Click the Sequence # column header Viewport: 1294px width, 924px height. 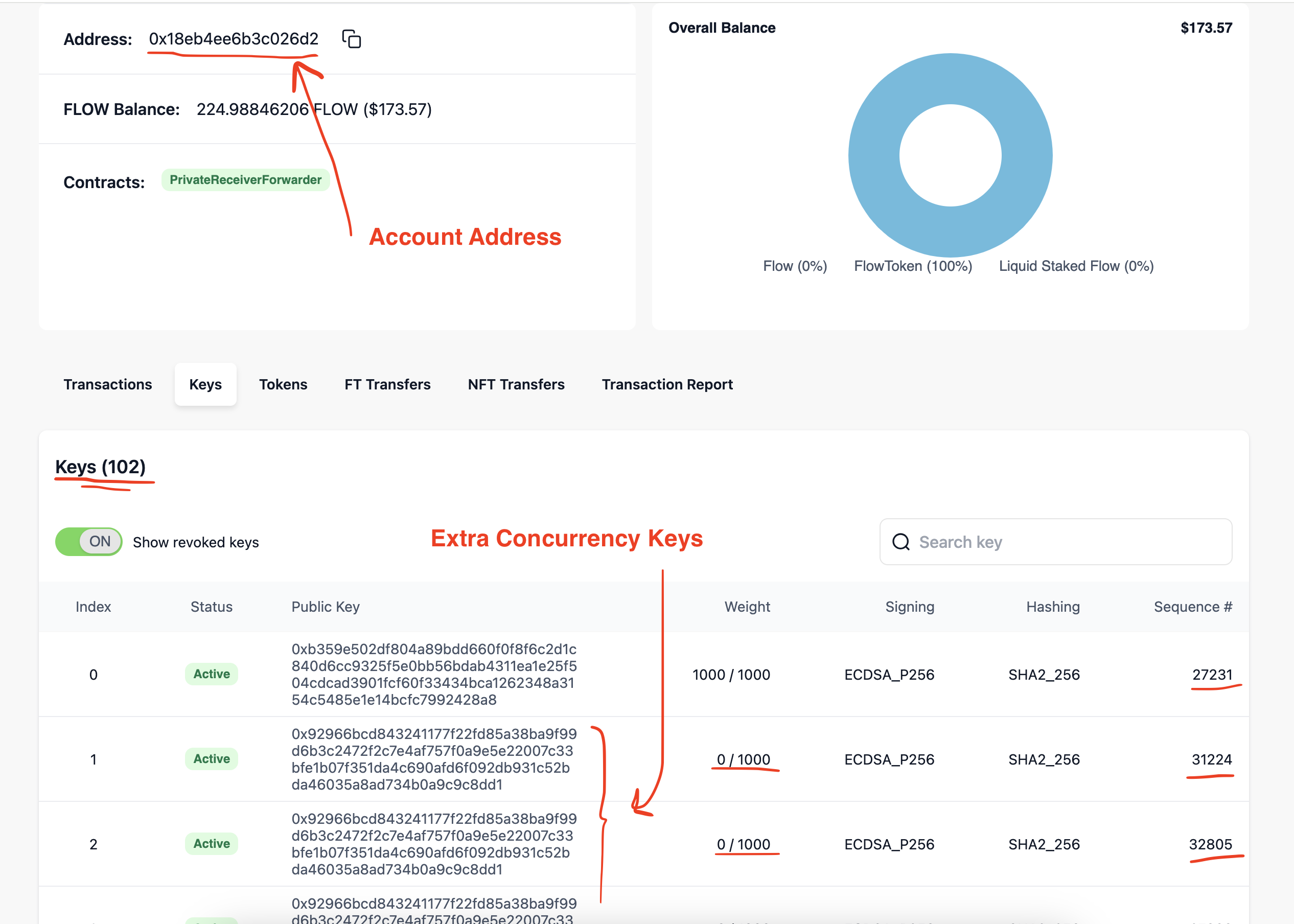tap(1192, 607)
